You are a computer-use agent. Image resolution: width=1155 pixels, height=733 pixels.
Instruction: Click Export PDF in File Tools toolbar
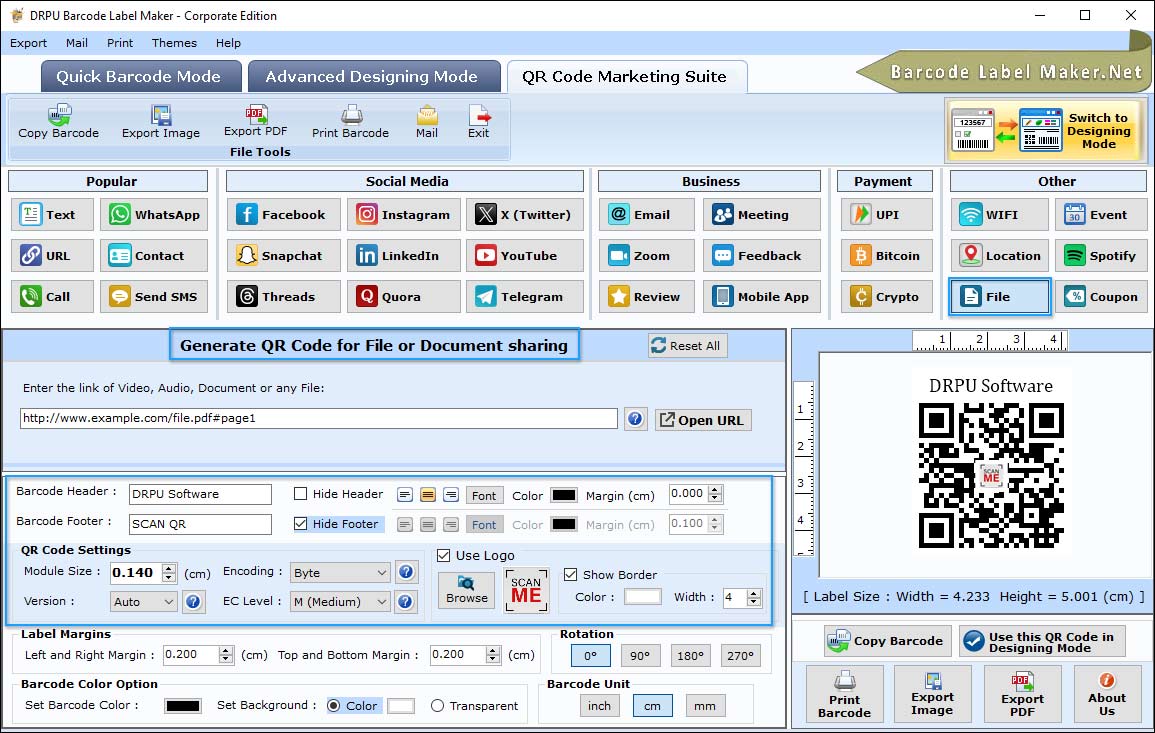[256, 122]
